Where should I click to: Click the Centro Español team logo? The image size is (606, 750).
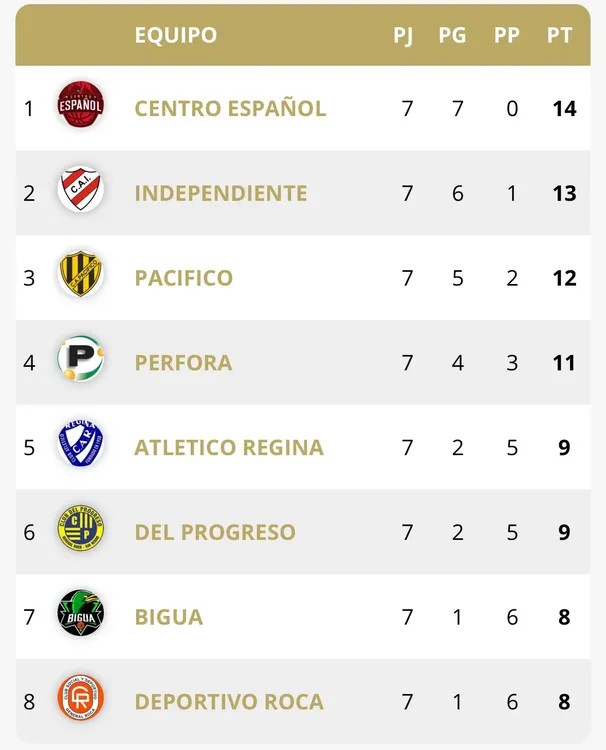81,105
